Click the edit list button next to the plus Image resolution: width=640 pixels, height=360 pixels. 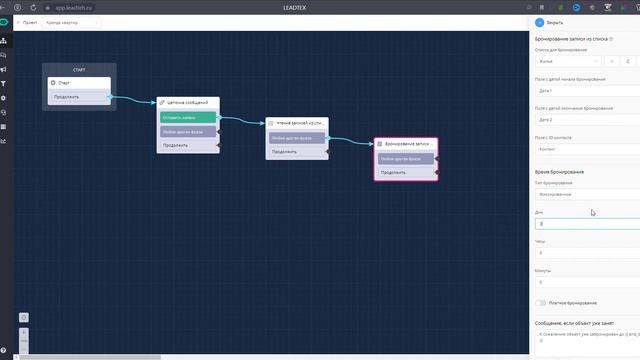pos(628,61)
